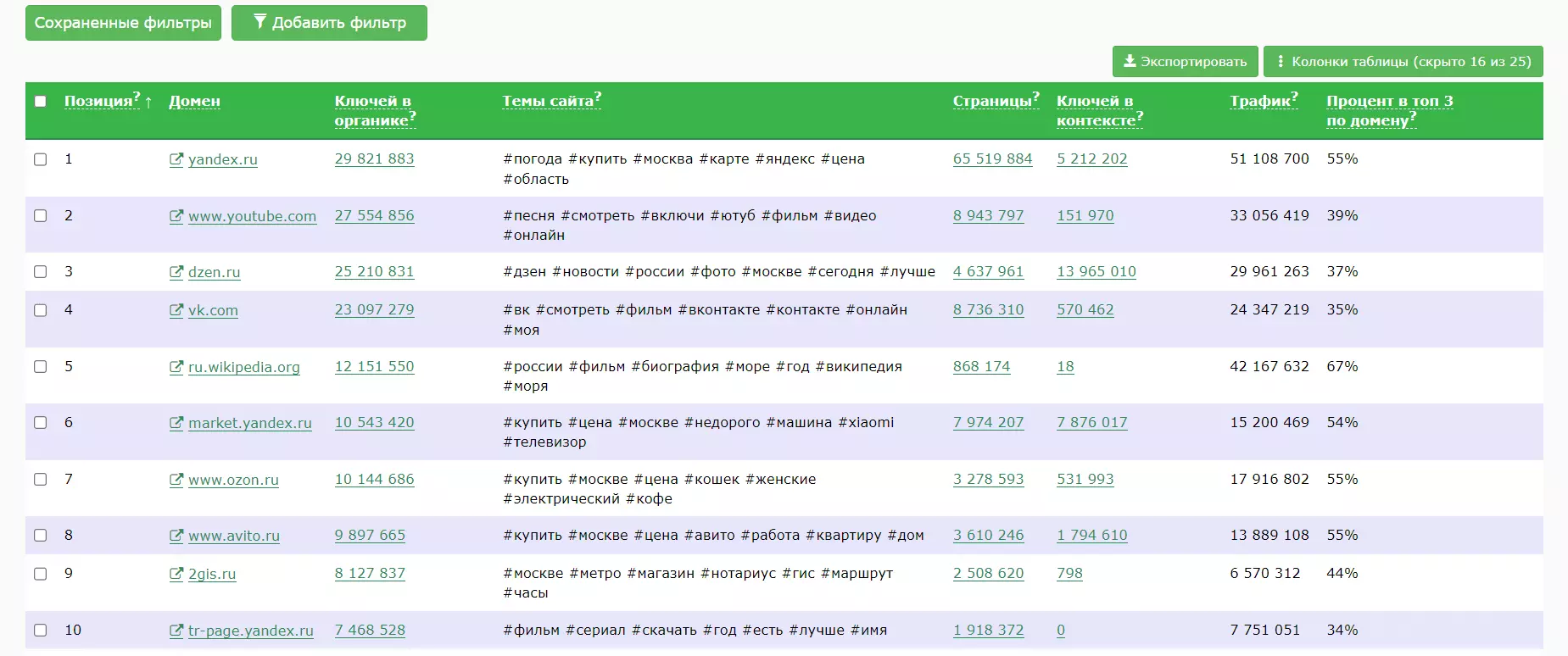Viewport: 1568px width, 656px height.
Task: Open context keywords value 798 for 2gis.ru
Action: (x=1069, y=573)
